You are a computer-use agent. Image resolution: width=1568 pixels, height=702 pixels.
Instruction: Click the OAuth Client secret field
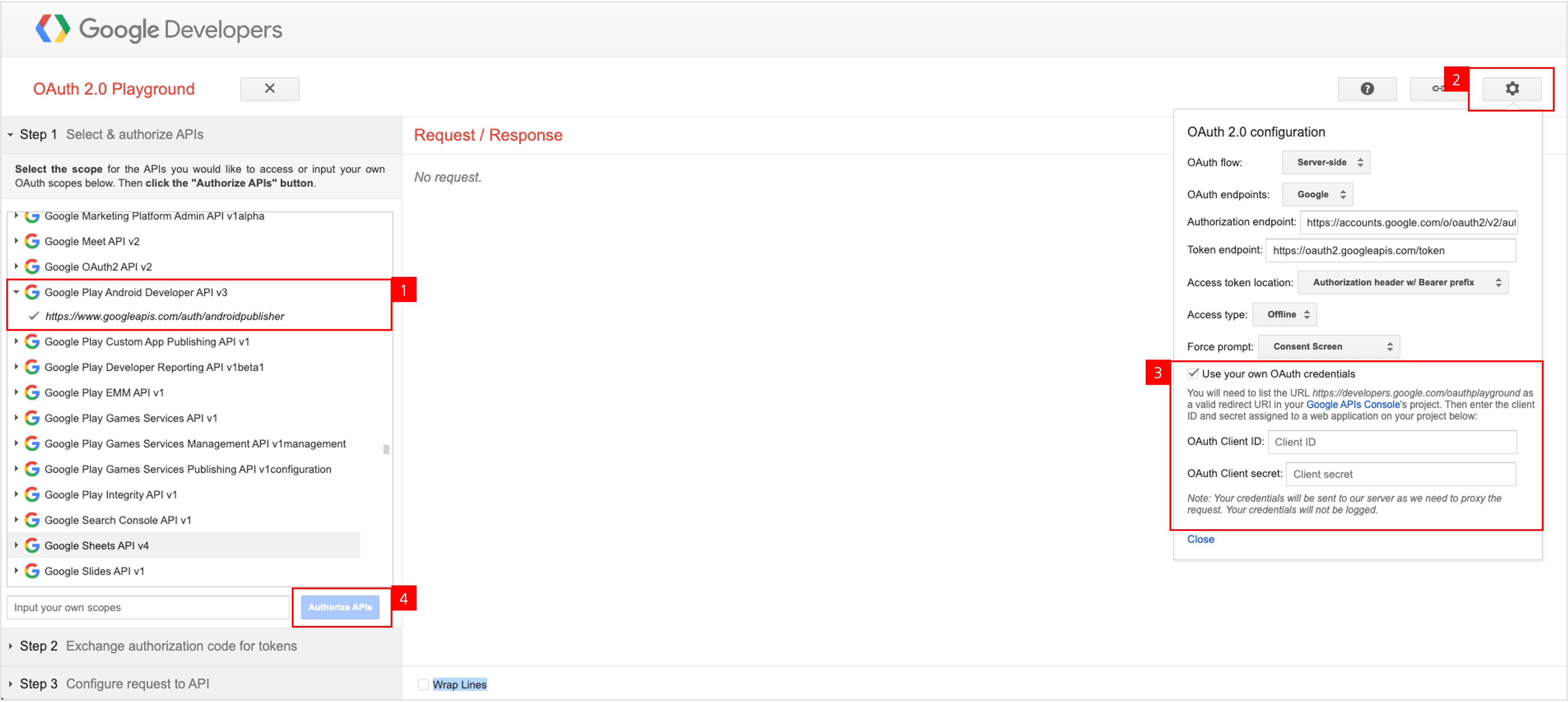pyautogui.click(x=1400, y=474)
